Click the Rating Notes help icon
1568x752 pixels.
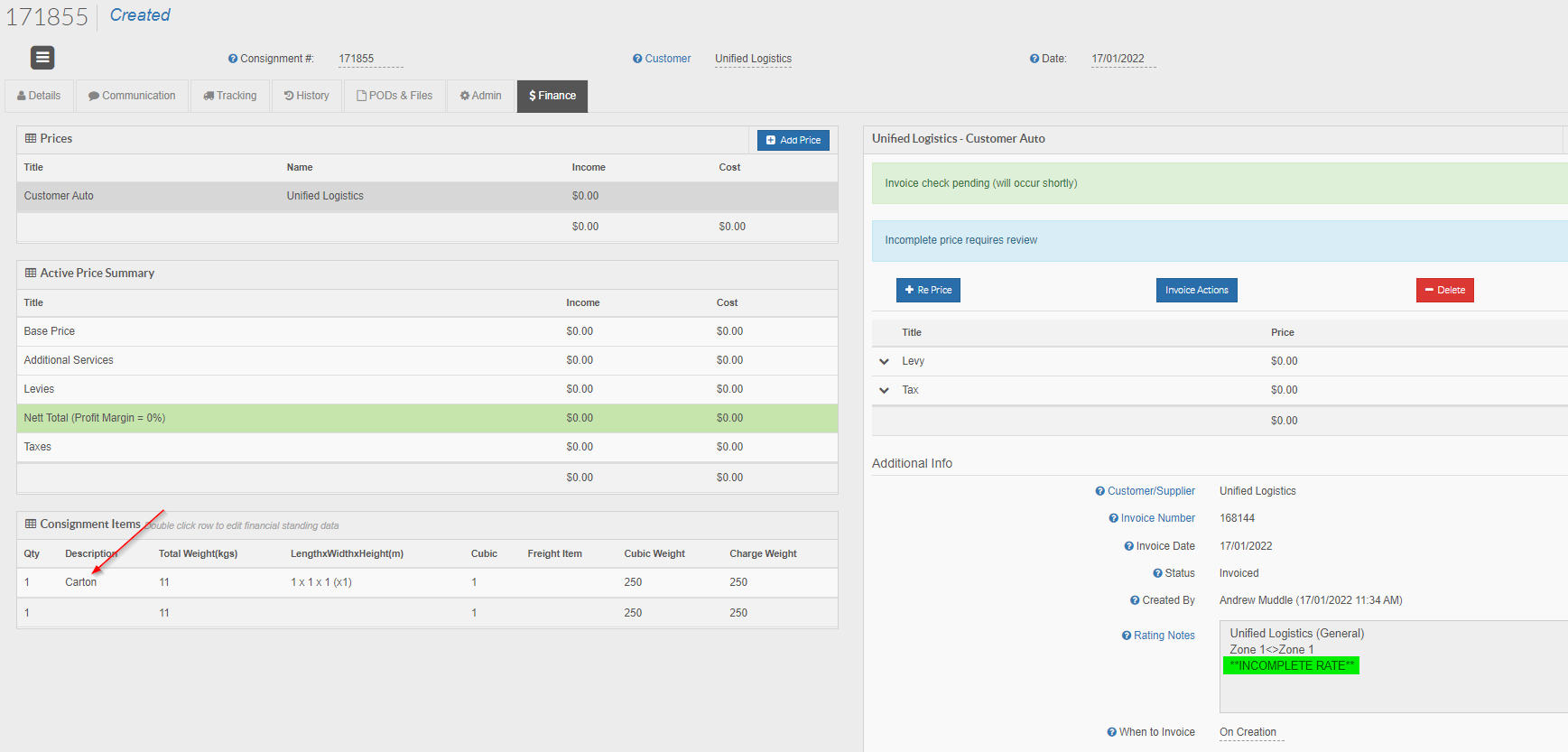click(x=1127, y=636)
